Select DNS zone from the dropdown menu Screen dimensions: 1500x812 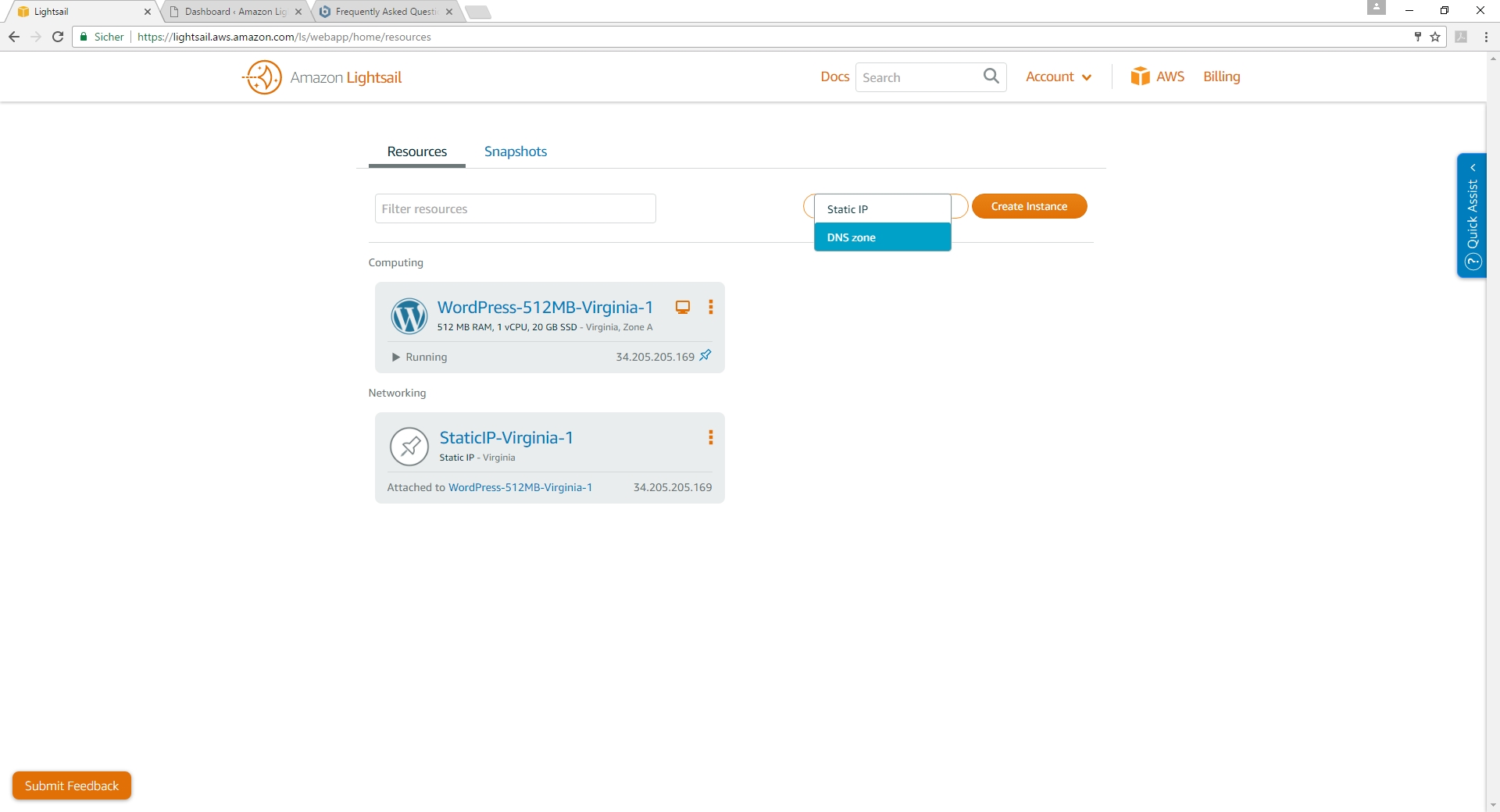(x=883, y=237)
